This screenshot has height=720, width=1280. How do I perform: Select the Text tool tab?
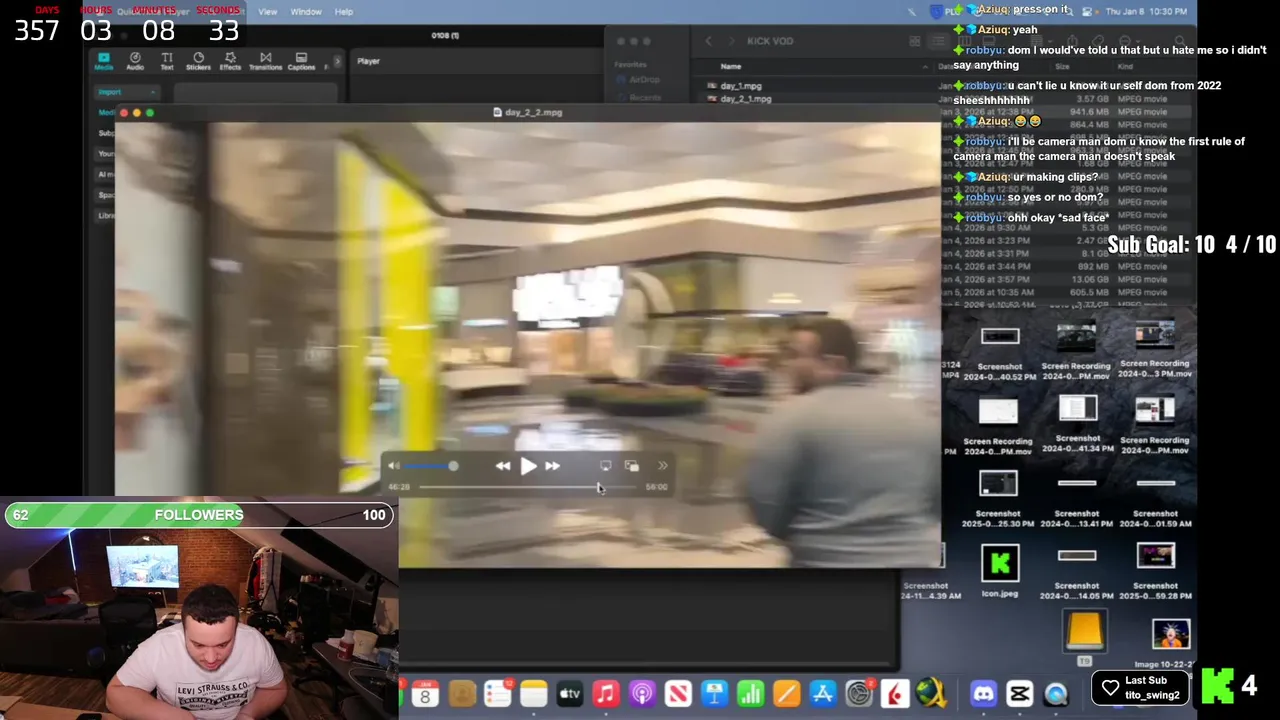167,61
